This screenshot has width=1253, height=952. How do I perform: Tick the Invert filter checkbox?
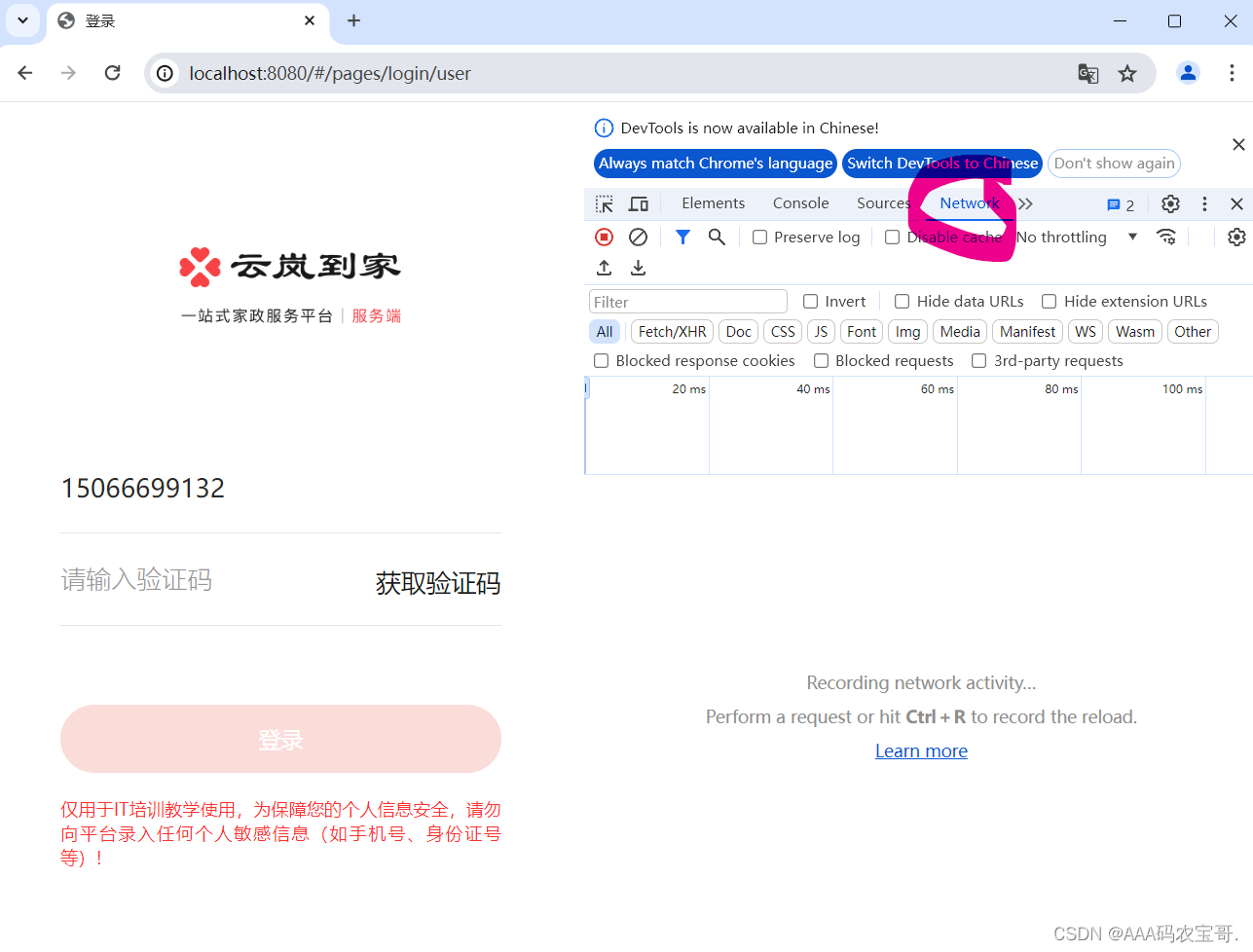click(810, 302)
